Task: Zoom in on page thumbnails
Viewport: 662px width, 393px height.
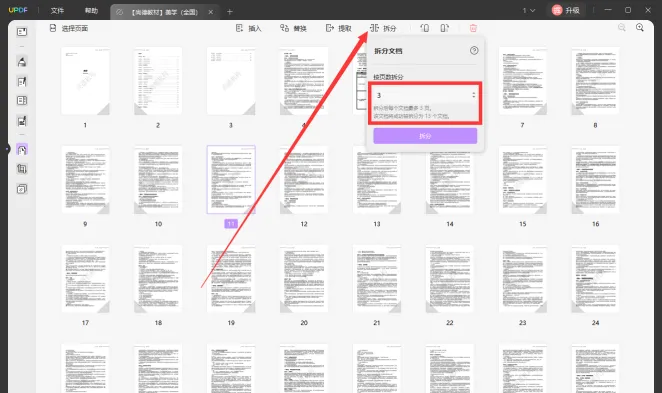Action: click(640, 27)
